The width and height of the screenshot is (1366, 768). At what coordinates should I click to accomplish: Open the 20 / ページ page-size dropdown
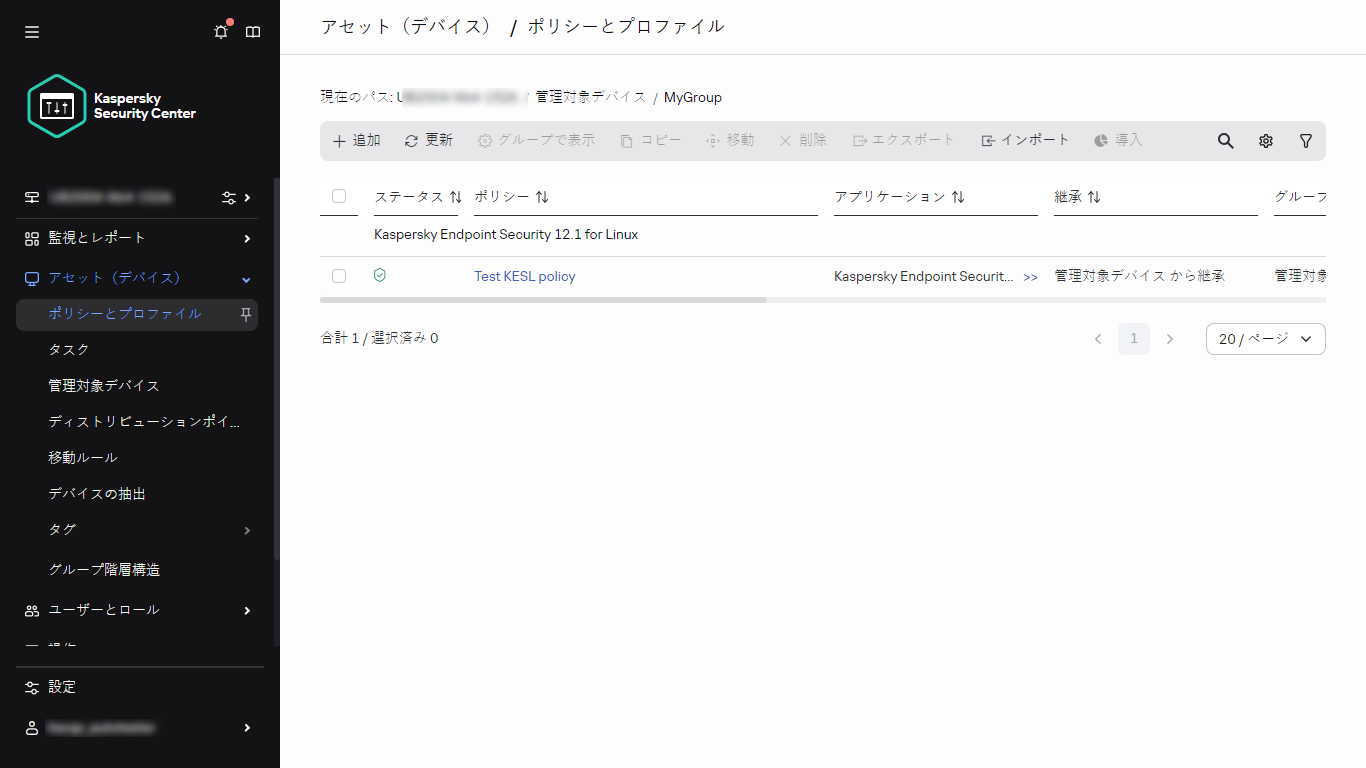tap(1265, 339)
